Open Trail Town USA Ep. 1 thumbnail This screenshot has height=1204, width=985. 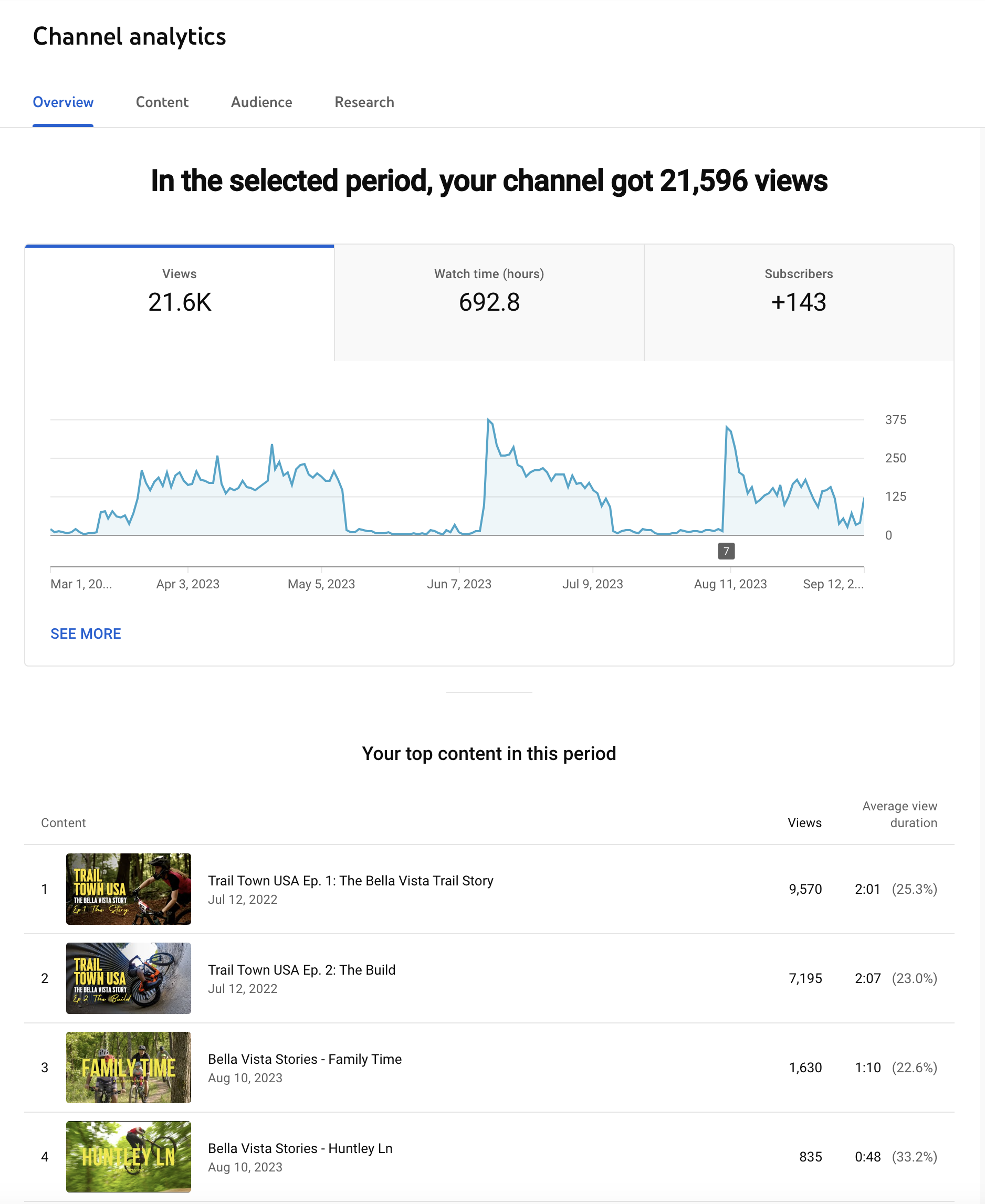click(x=128, y=889)
